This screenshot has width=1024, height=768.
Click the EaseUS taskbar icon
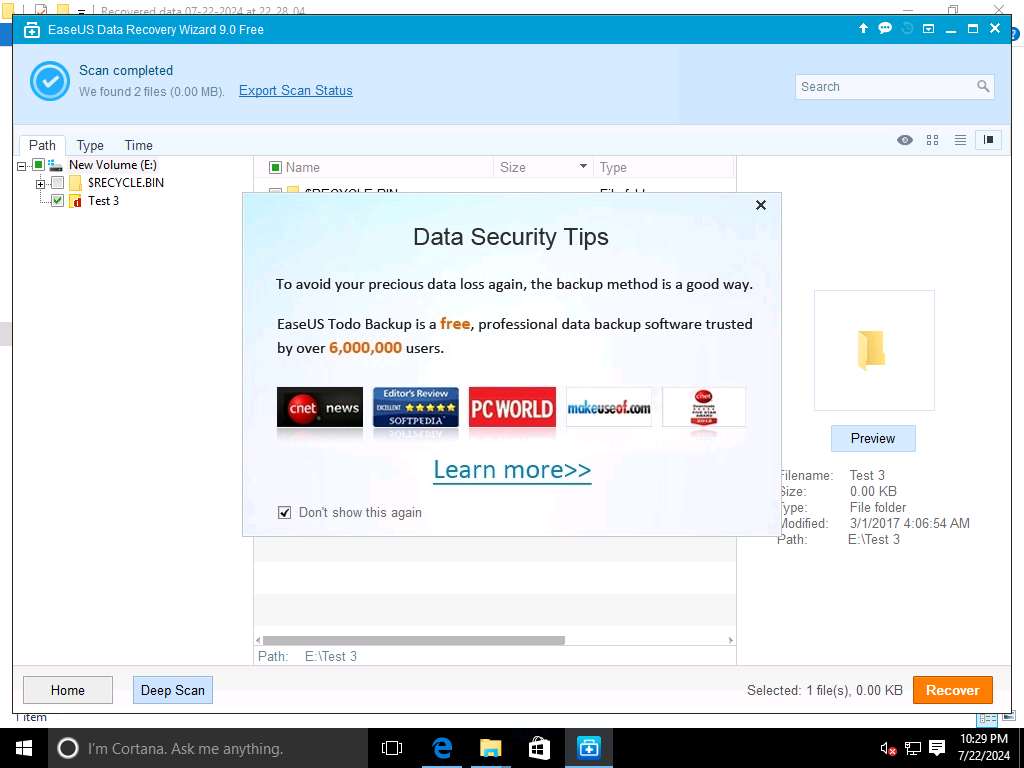(x=588, y=748)
